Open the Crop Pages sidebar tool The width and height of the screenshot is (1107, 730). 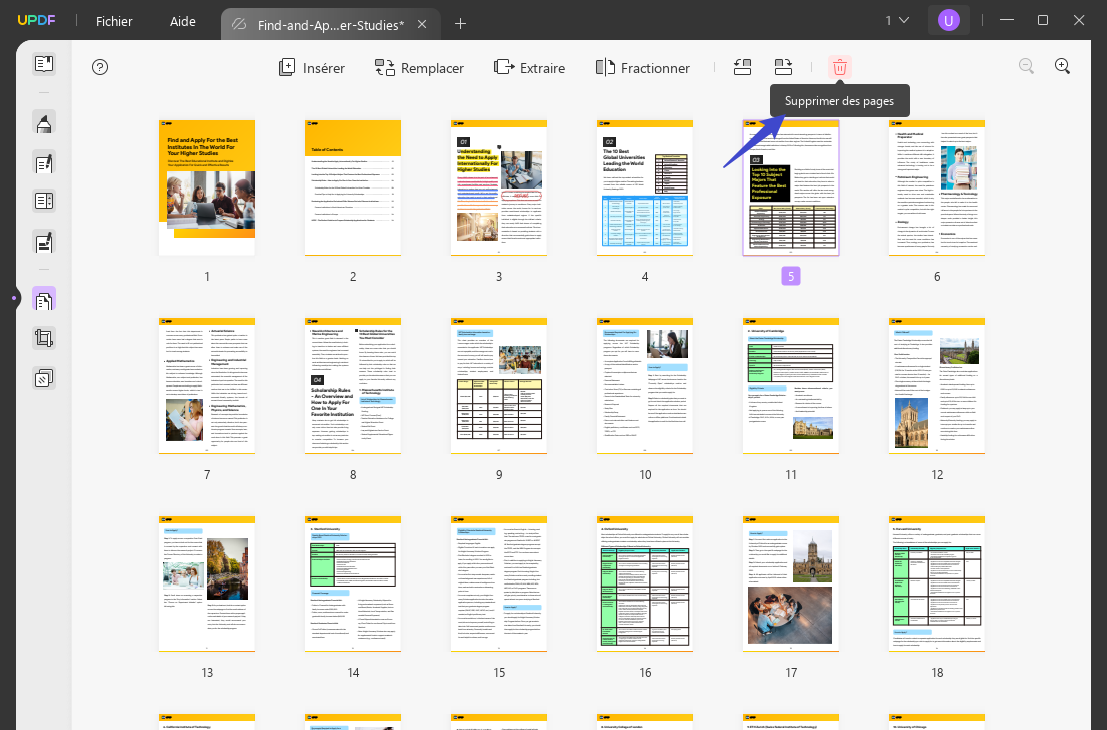click(44, 338)
